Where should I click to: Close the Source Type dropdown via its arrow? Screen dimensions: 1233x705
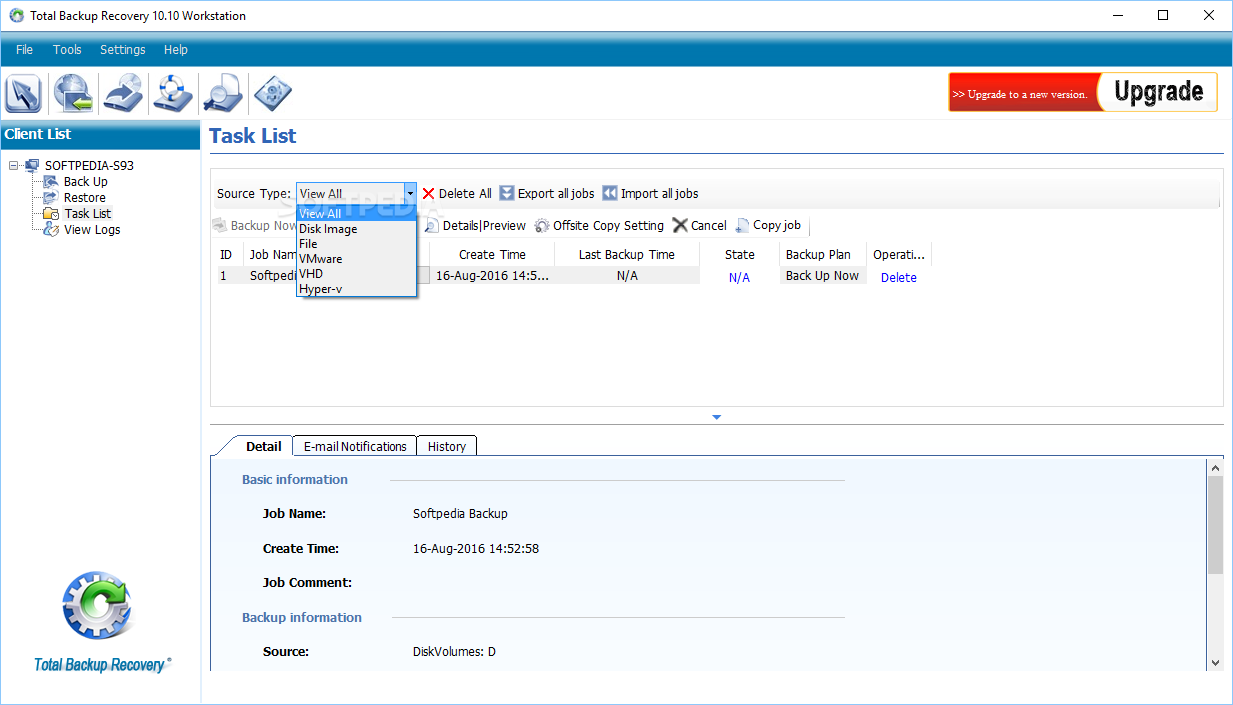410,194
